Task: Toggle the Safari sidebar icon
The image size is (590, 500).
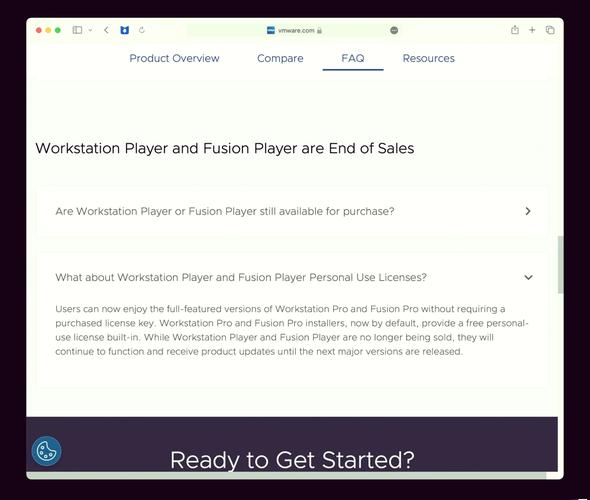Action: click(77, 30)
